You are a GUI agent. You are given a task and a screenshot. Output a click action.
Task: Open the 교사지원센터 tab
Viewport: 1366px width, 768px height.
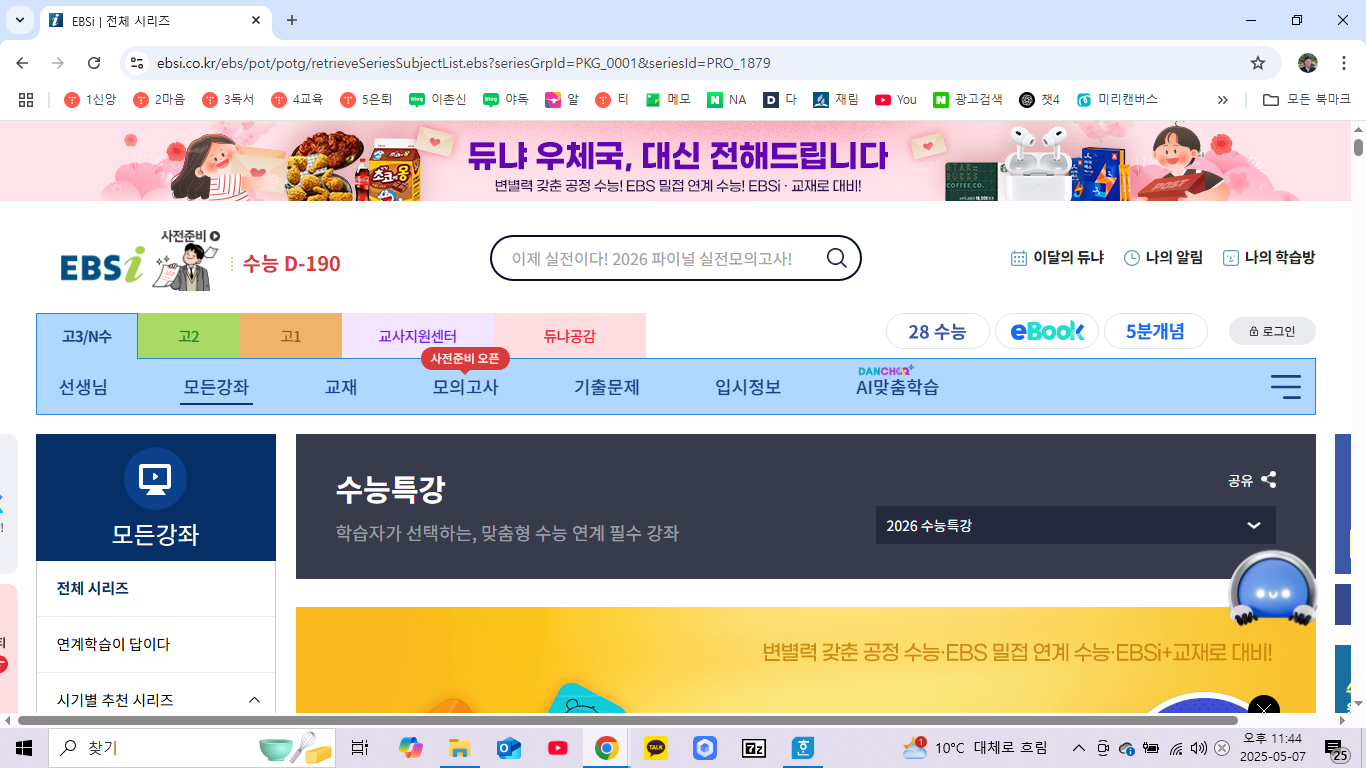[417, 336]
